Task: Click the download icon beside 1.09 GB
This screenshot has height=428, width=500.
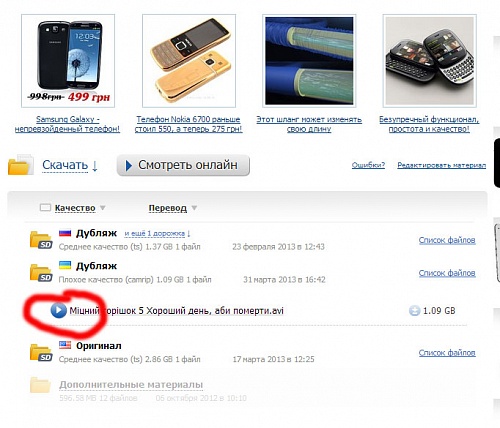Action: [414, 311]
